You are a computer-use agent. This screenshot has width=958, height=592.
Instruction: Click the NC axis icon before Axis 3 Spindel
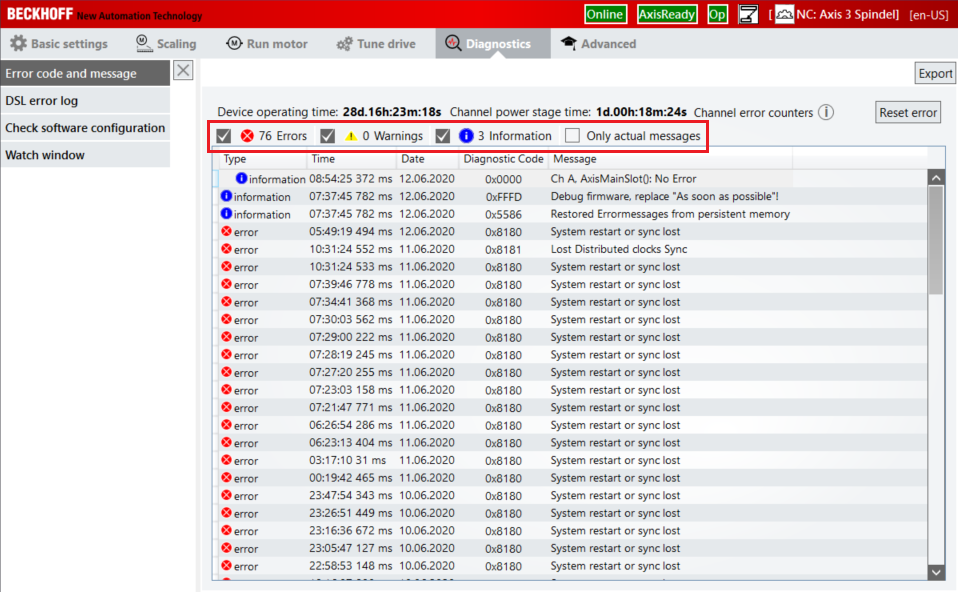784,14
